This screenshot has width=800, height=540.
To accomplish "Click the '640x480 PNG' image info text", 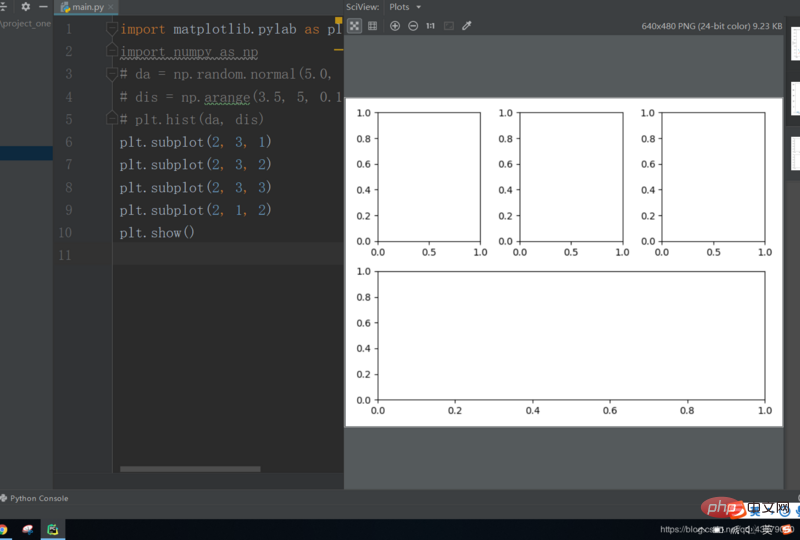I will (x=712, y=26).
